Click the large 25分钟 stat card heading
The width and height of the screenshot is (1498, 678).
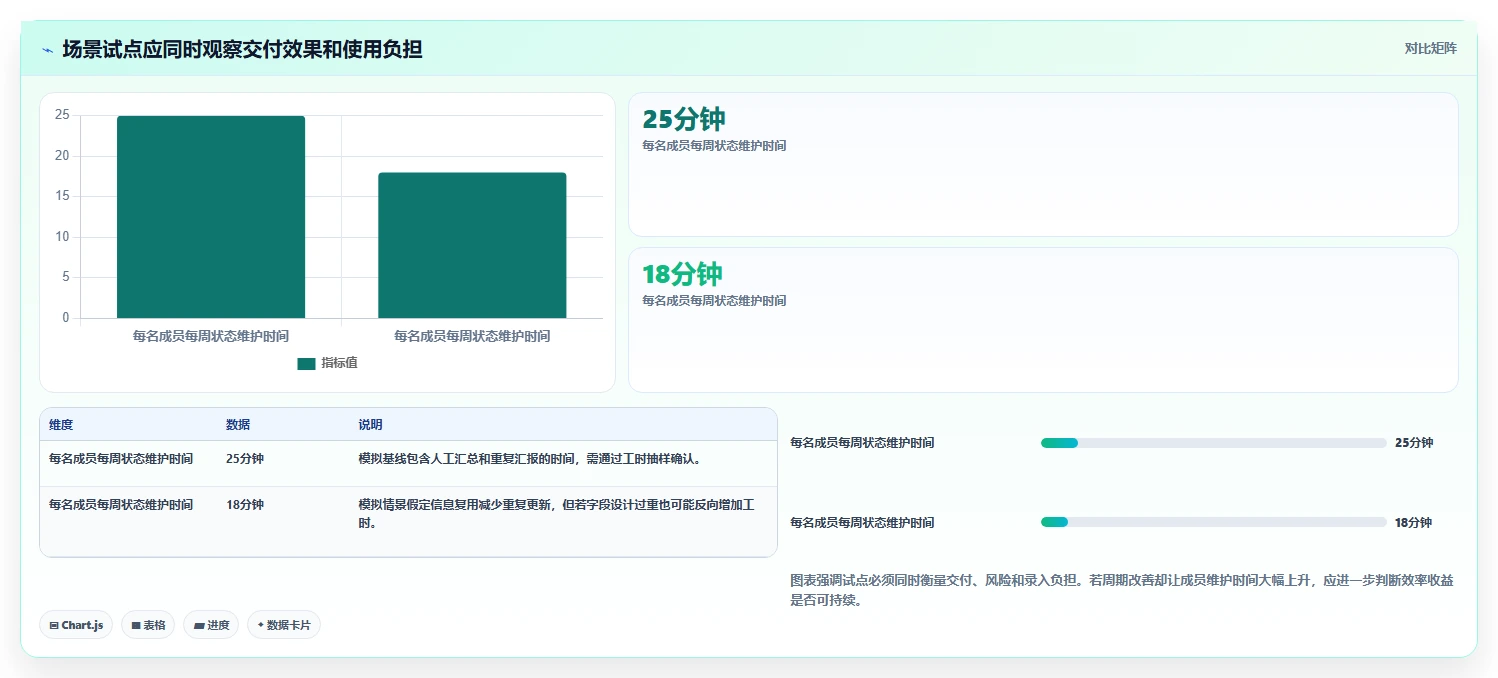(x=684, y=119)
